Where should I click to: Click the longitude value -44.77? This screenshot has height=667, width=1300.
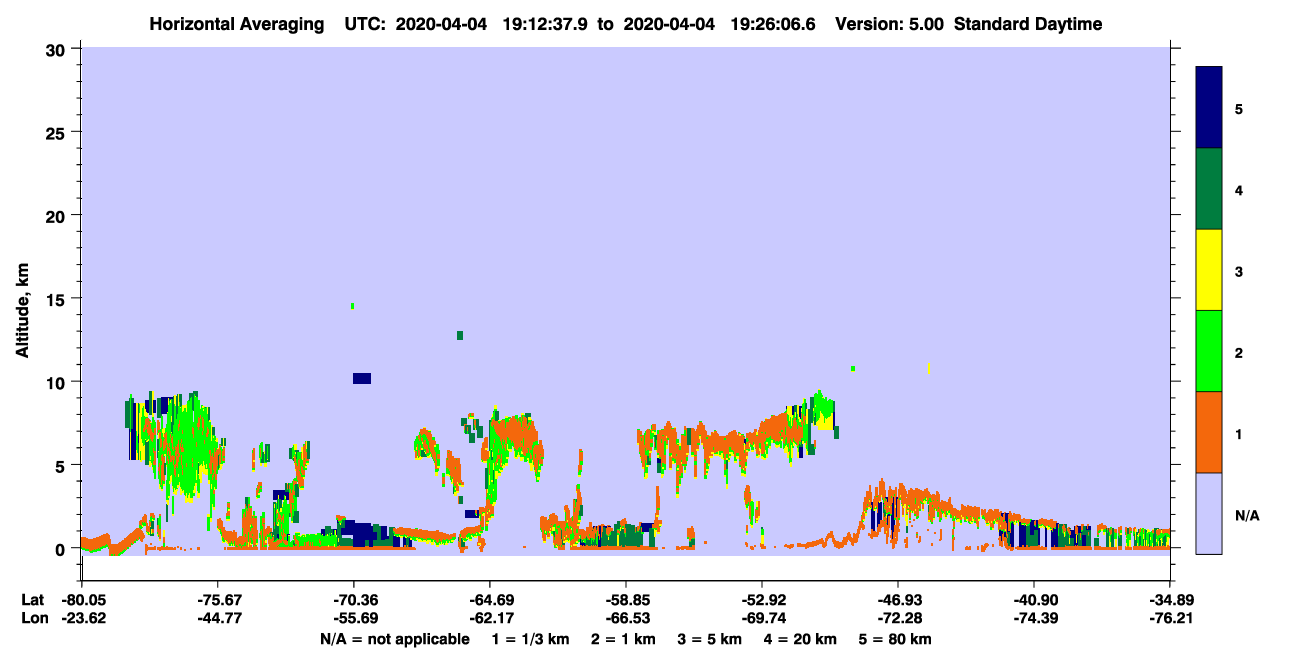(218, 619)
